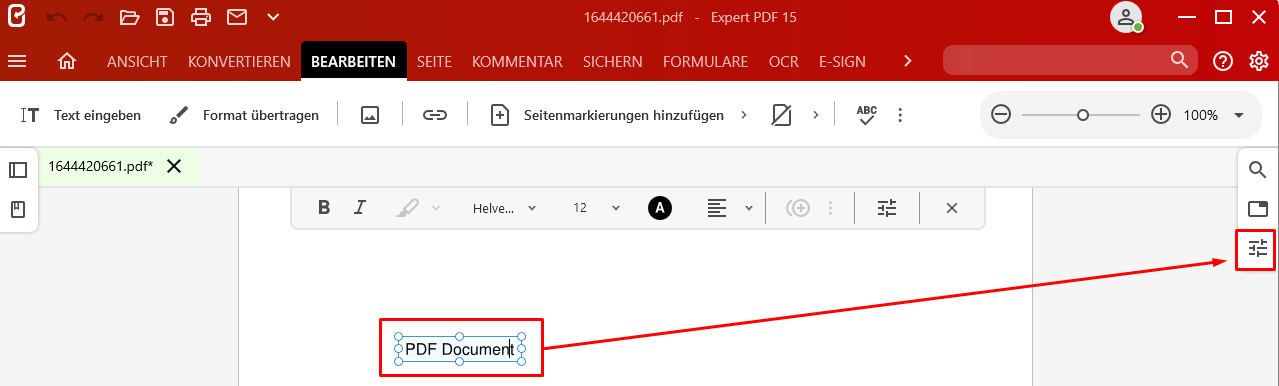1279x386 pixels.
Task: Expand arrow next to slashed square icon
Action: point(815,115)
